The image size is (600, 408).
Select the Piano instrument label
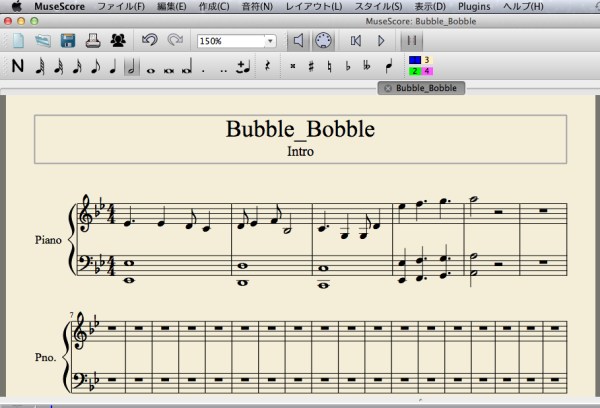pyautogui.click(x=48, y=240)
